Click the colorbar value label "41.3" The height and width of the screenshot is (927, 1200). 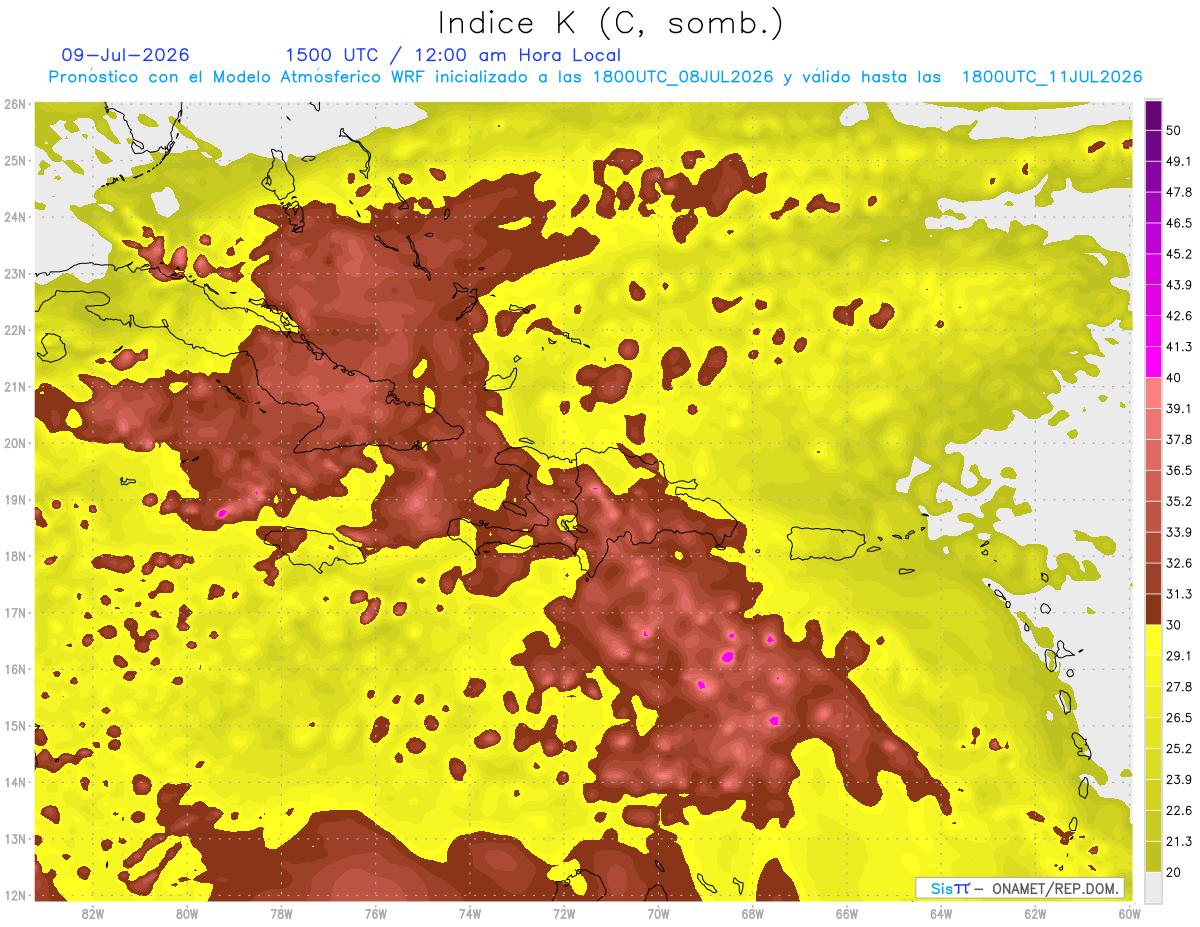1179,347
